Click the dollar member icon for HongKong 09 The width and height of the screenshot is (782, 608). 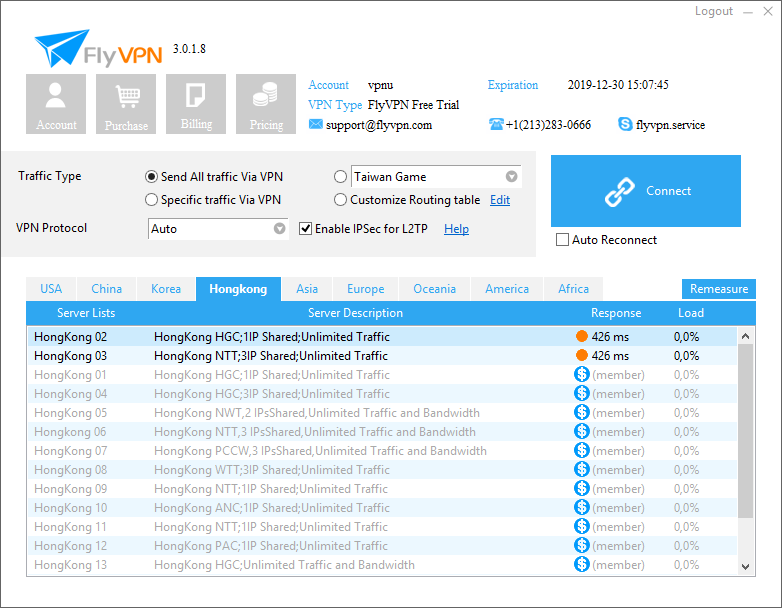tap(582, 488)
